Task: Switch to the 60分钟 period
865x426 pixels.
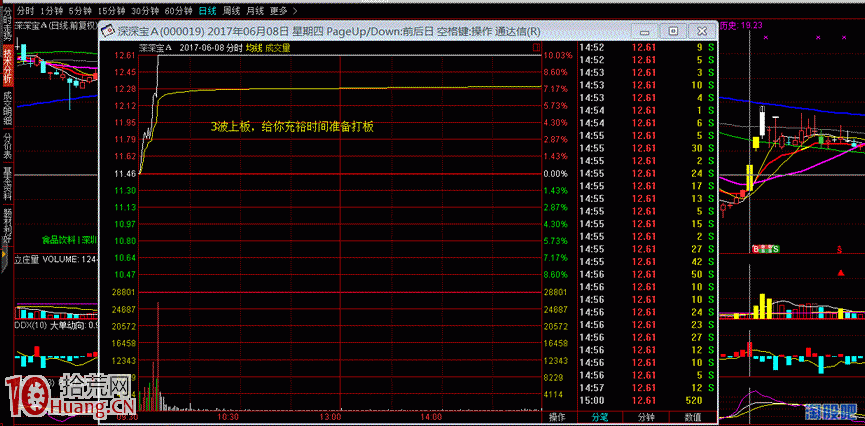Action: click(179, 10)
